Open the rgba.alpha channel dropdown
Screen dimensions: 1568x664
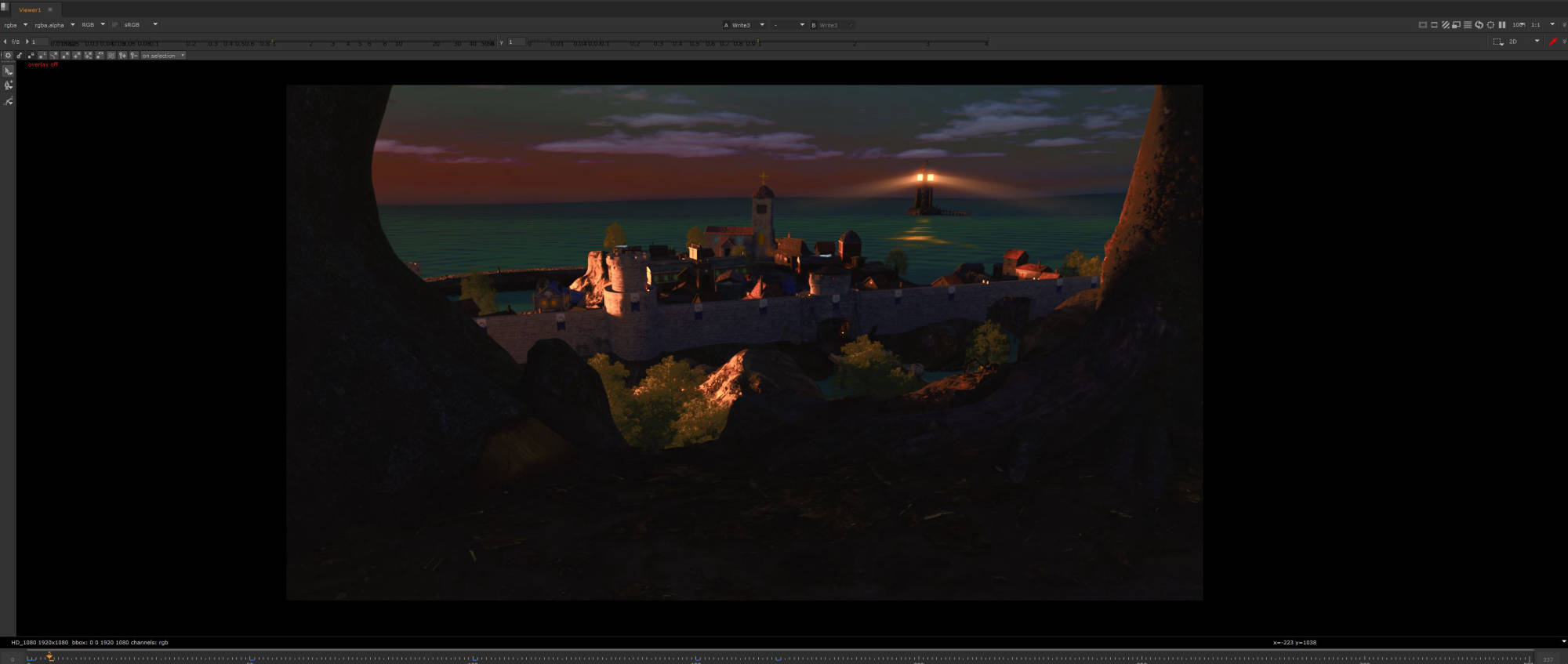pos(53,25)
